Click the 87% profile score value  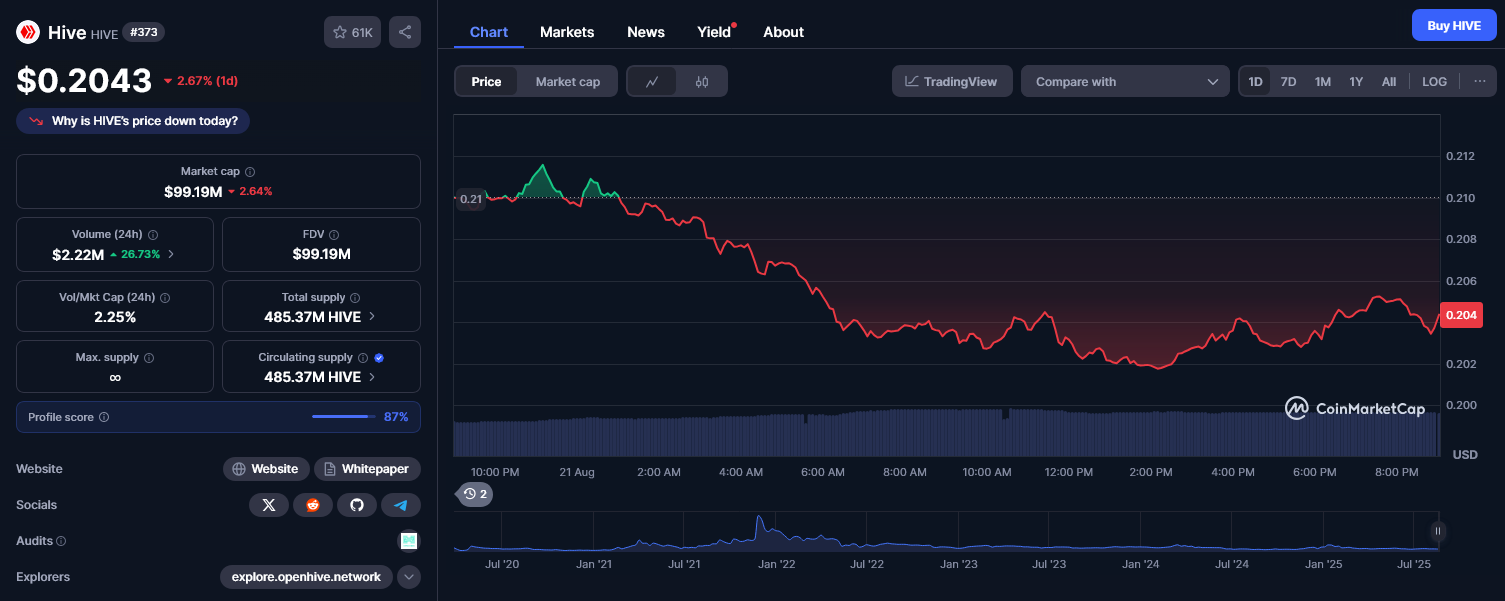[x=396, y=417]
